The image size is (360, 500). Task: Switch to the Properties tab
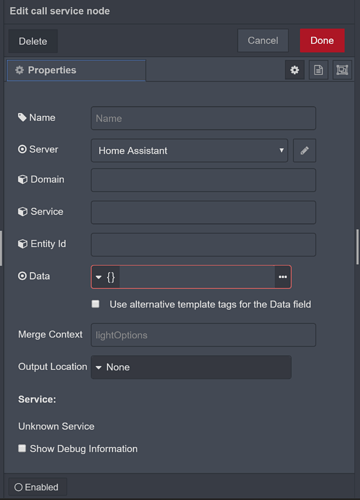[x=76, y=70]
